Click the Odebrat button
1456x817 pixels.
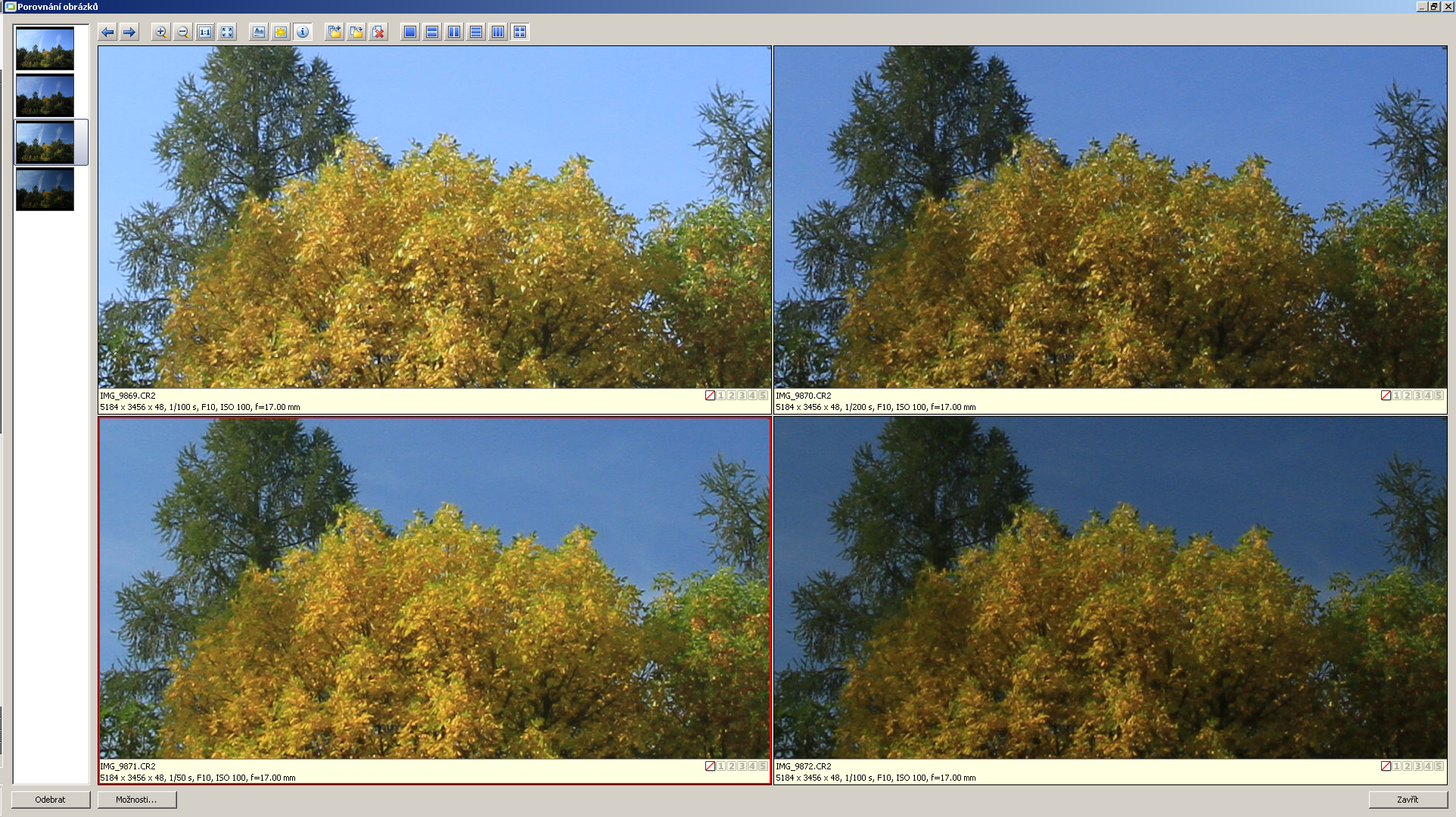tap(51, 800)
